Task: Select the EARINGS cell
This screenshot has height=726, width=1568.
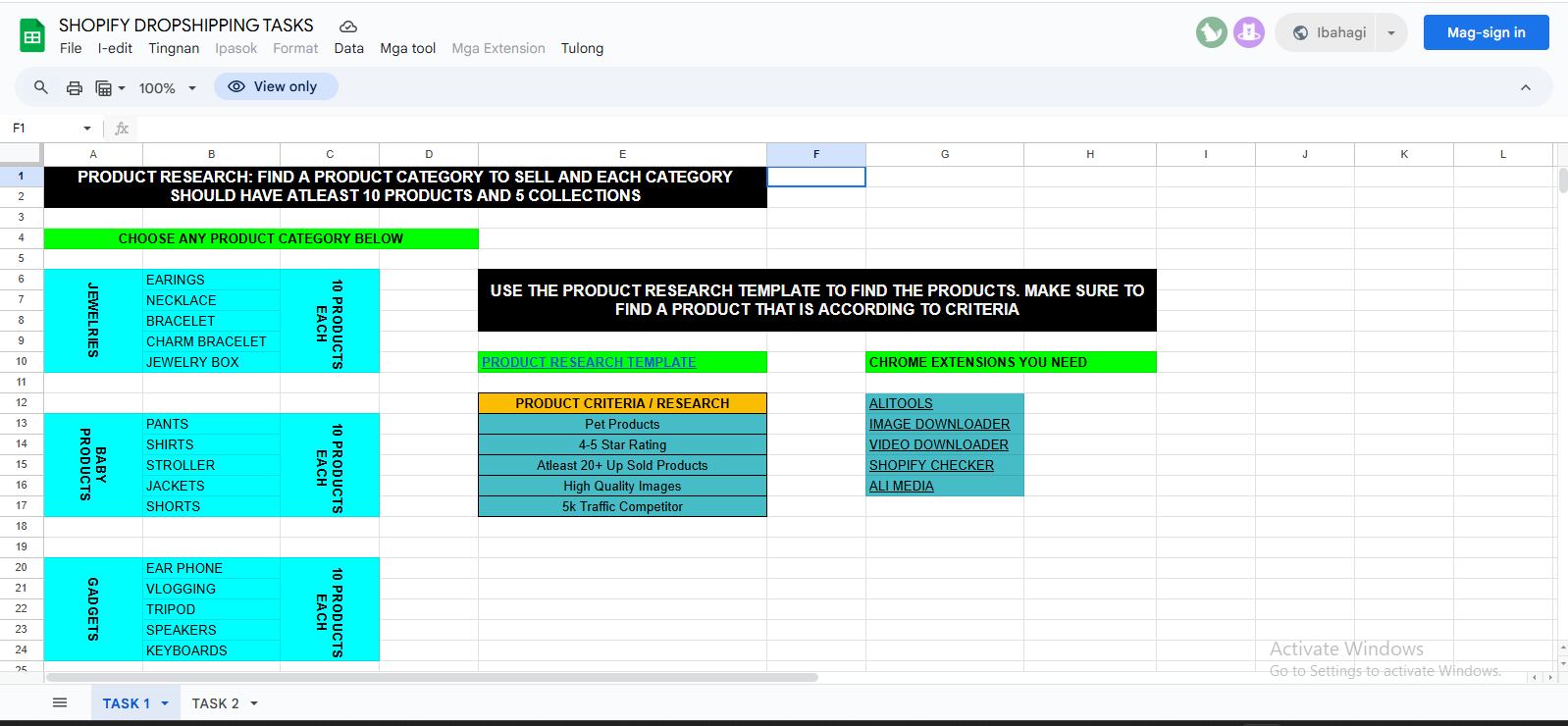Action: [211, 280]
